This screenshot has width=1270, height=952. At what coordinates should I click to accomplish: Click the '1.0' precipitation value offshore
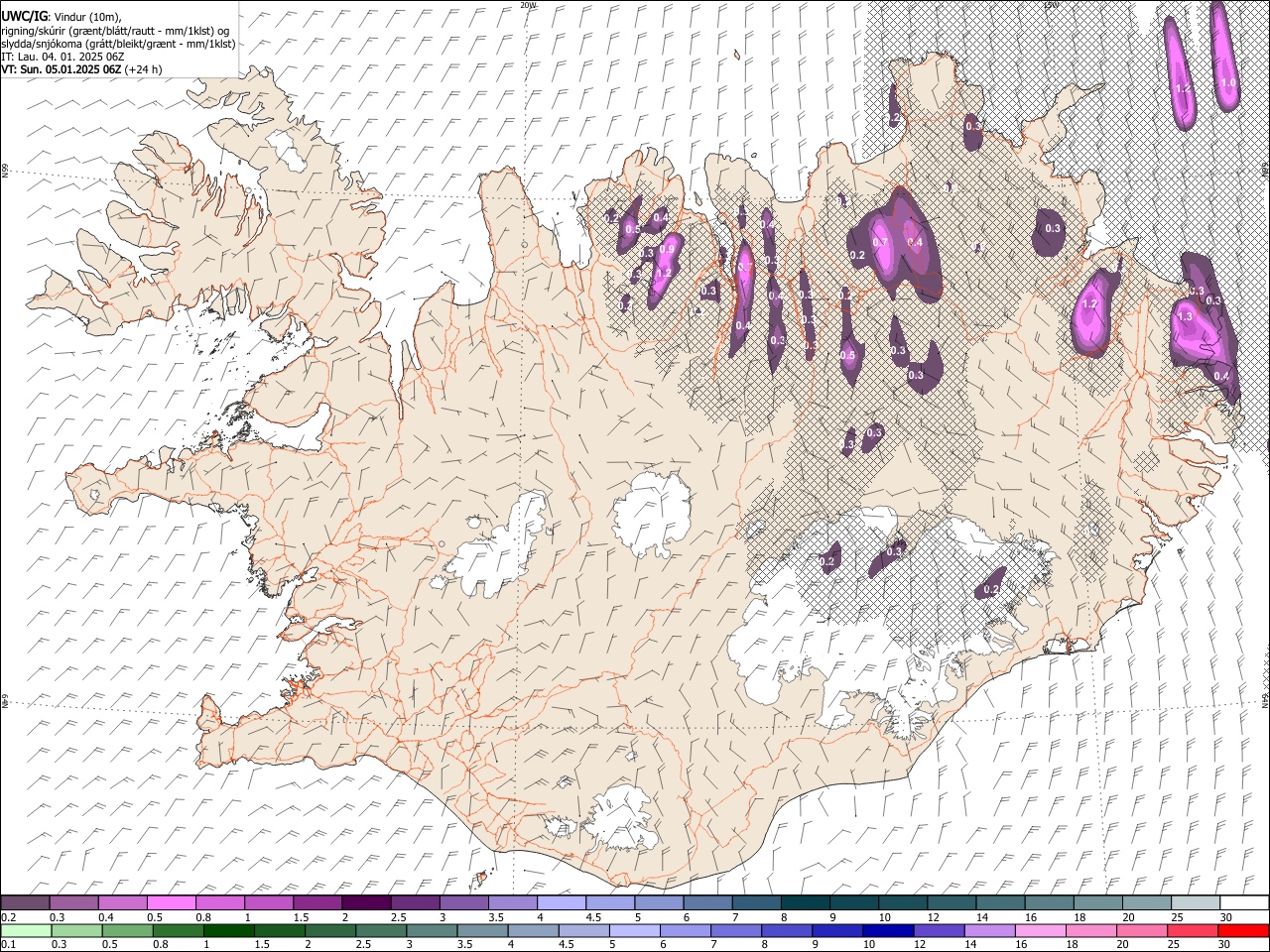(x=1228, y=83)
